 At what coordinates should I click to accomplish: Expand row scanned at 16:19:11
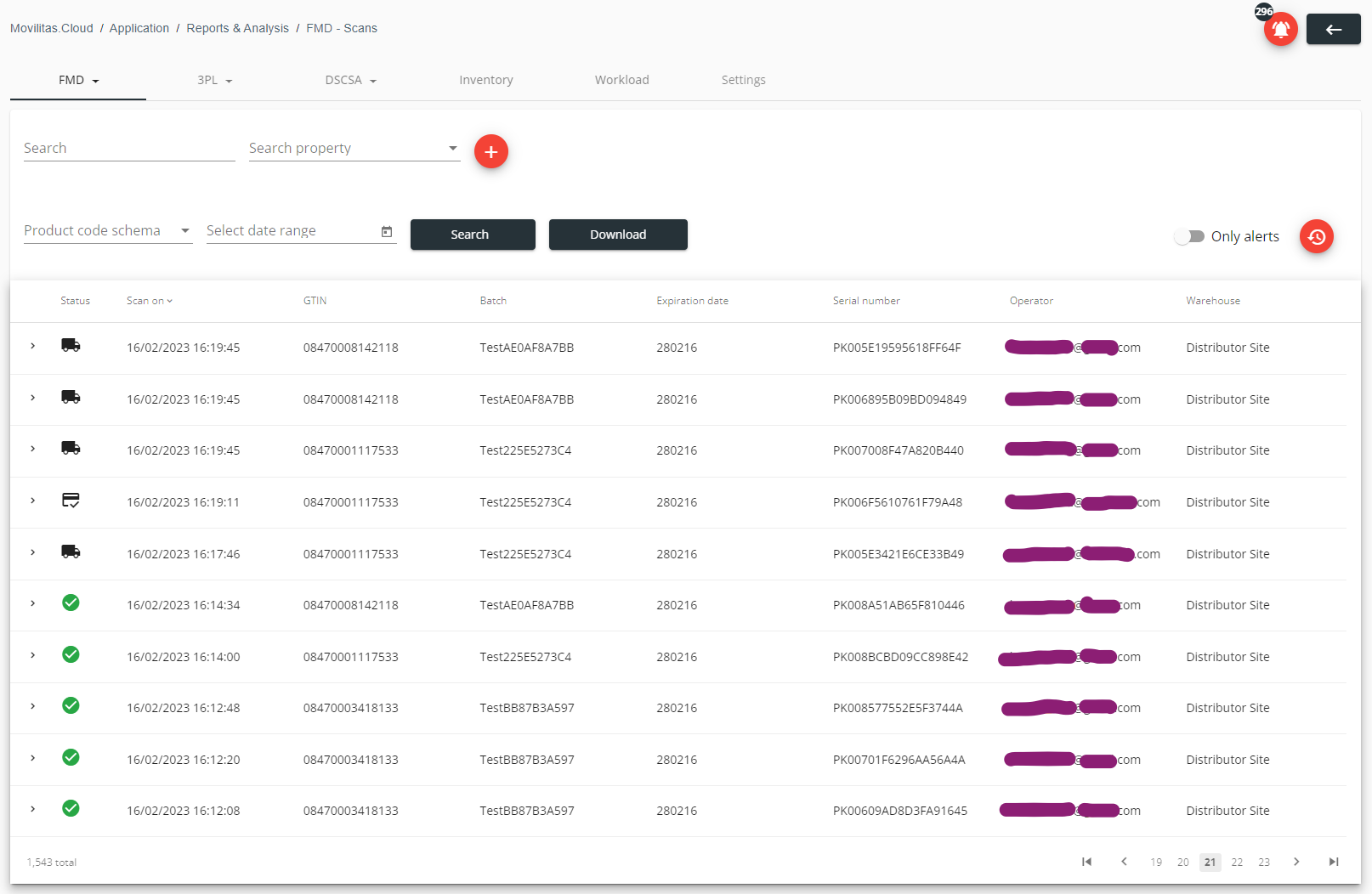coord(32,501)
